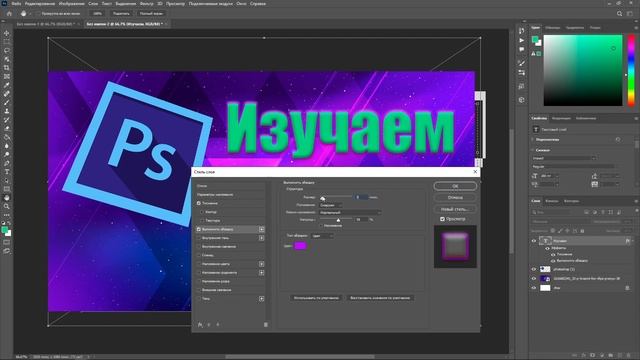Select the Horizontal Type tool
The width and height of the screenshot is (640, 360).
point(7,172)
